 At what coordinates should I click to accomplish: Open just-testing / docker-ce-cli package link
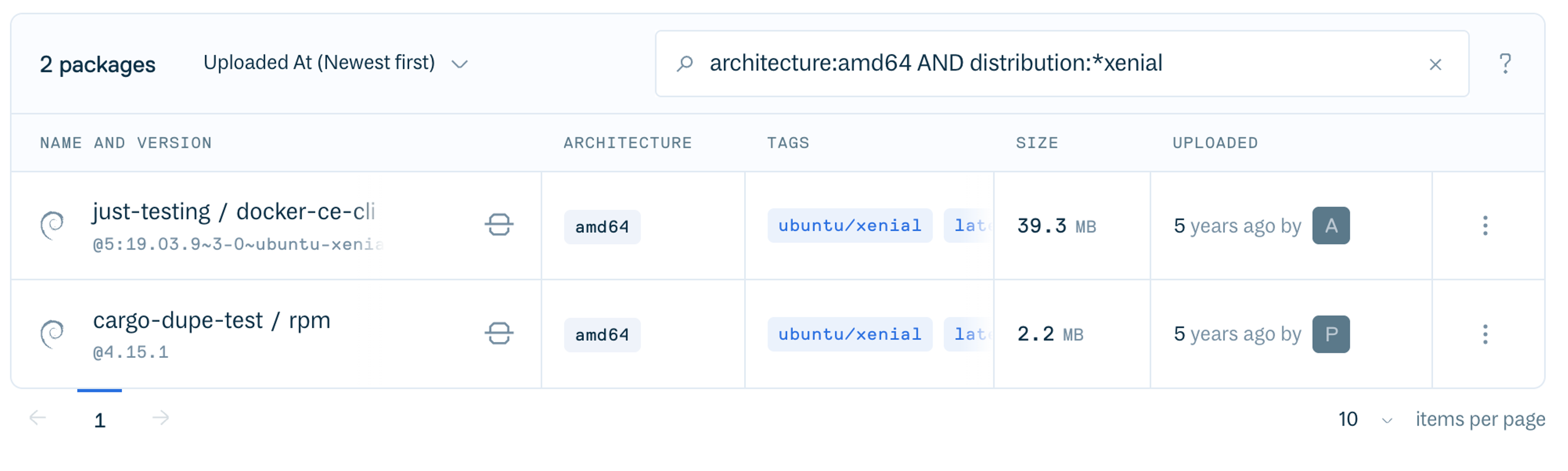click(234, 212)
